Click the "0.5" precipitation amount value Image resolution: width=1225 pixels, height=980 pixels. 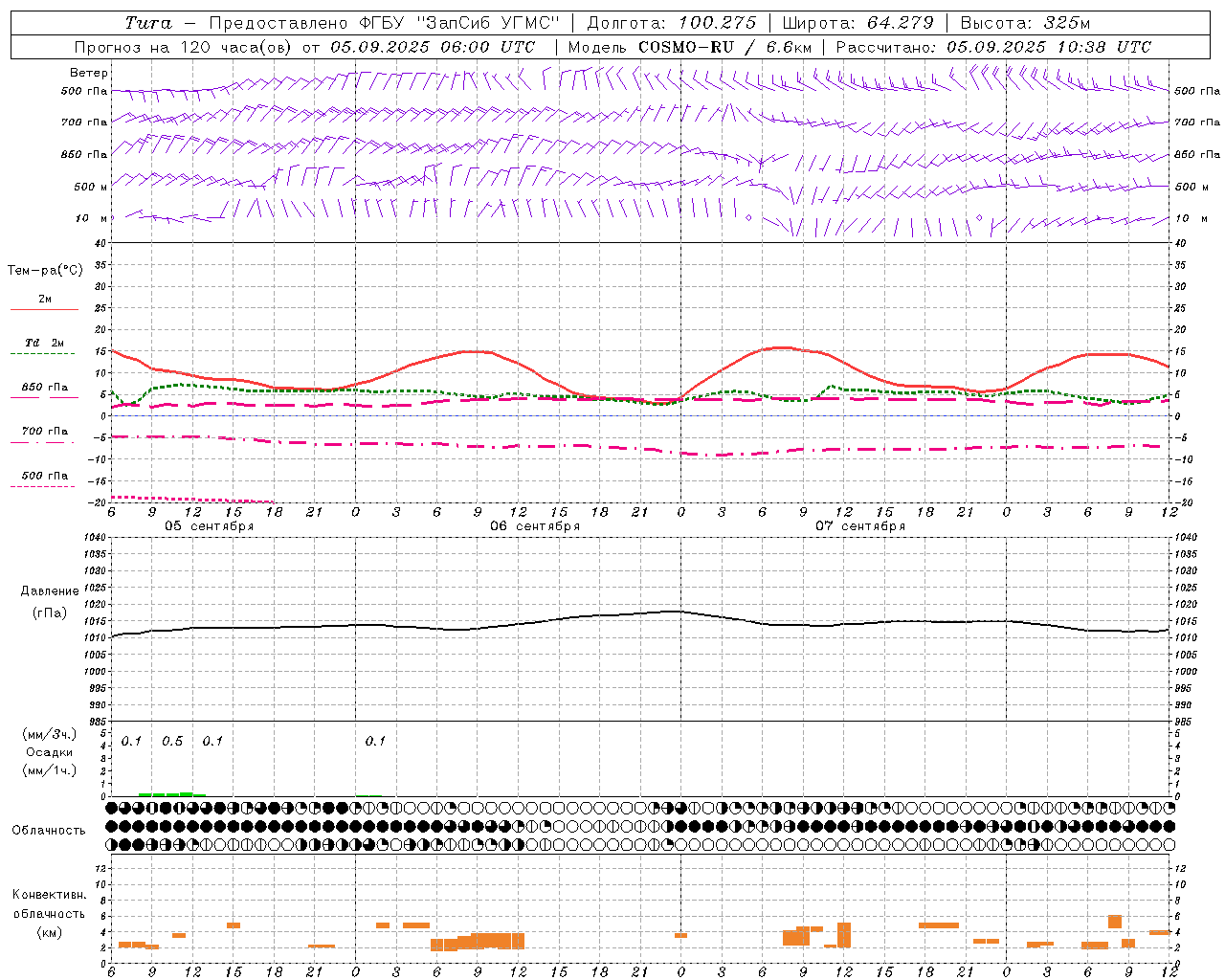click(172, 741)
